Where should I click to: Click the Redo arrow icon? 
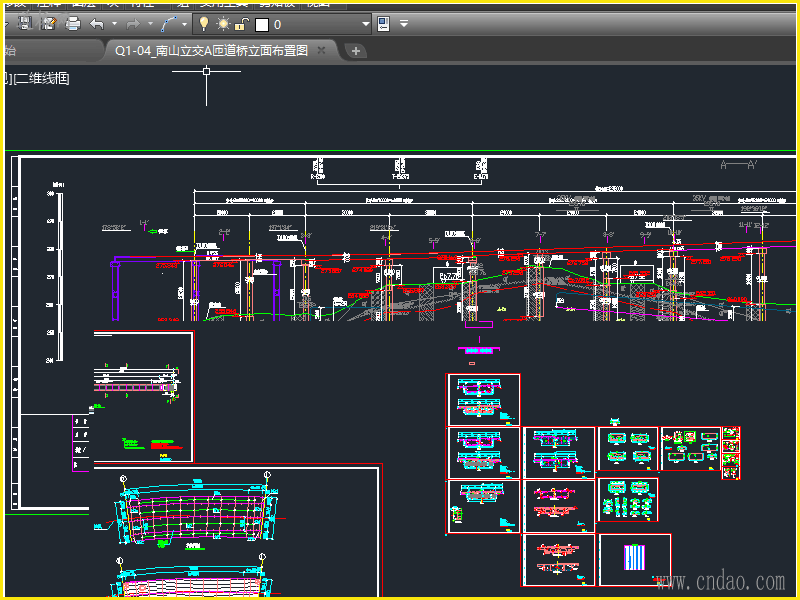[132, 23]
